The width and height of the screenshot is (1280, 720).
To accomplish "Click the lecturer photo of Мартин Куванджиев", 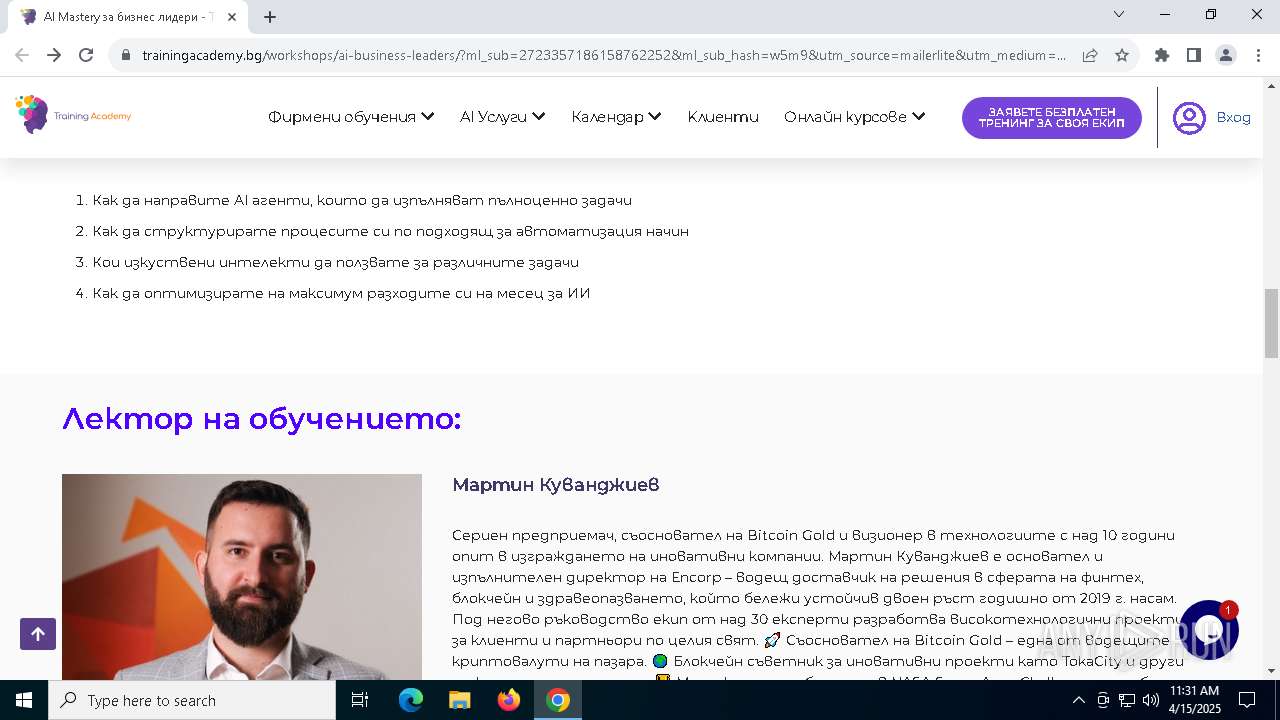I will 242,577.
